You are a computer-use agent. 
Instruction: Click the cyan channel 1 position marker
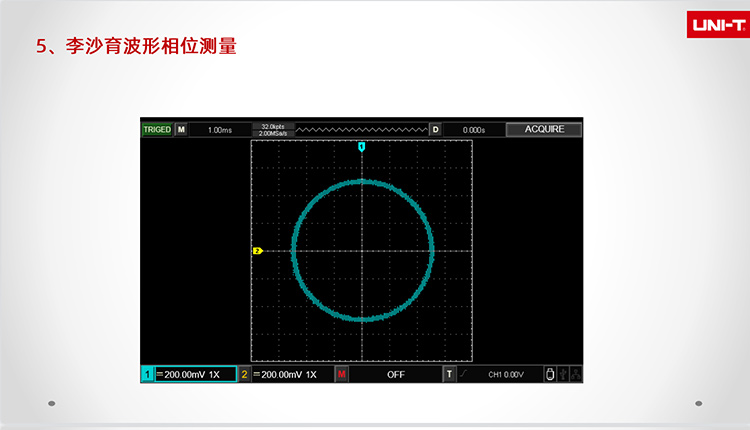(x=361, y=146)
